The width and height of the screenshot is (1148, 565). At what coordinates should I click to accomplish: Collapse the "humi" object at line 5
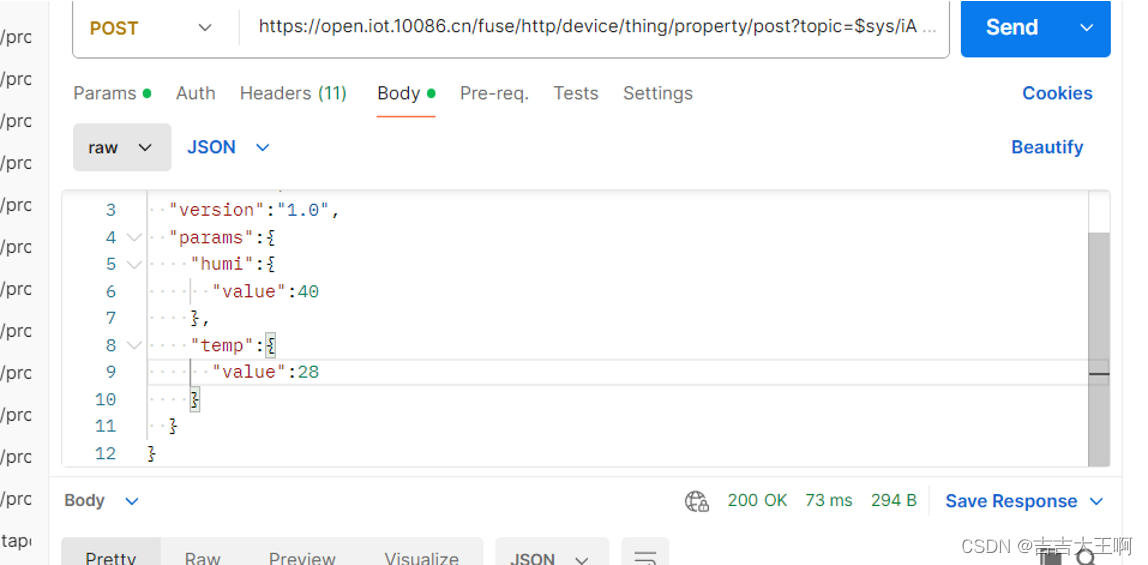click(x=133, y=264)
